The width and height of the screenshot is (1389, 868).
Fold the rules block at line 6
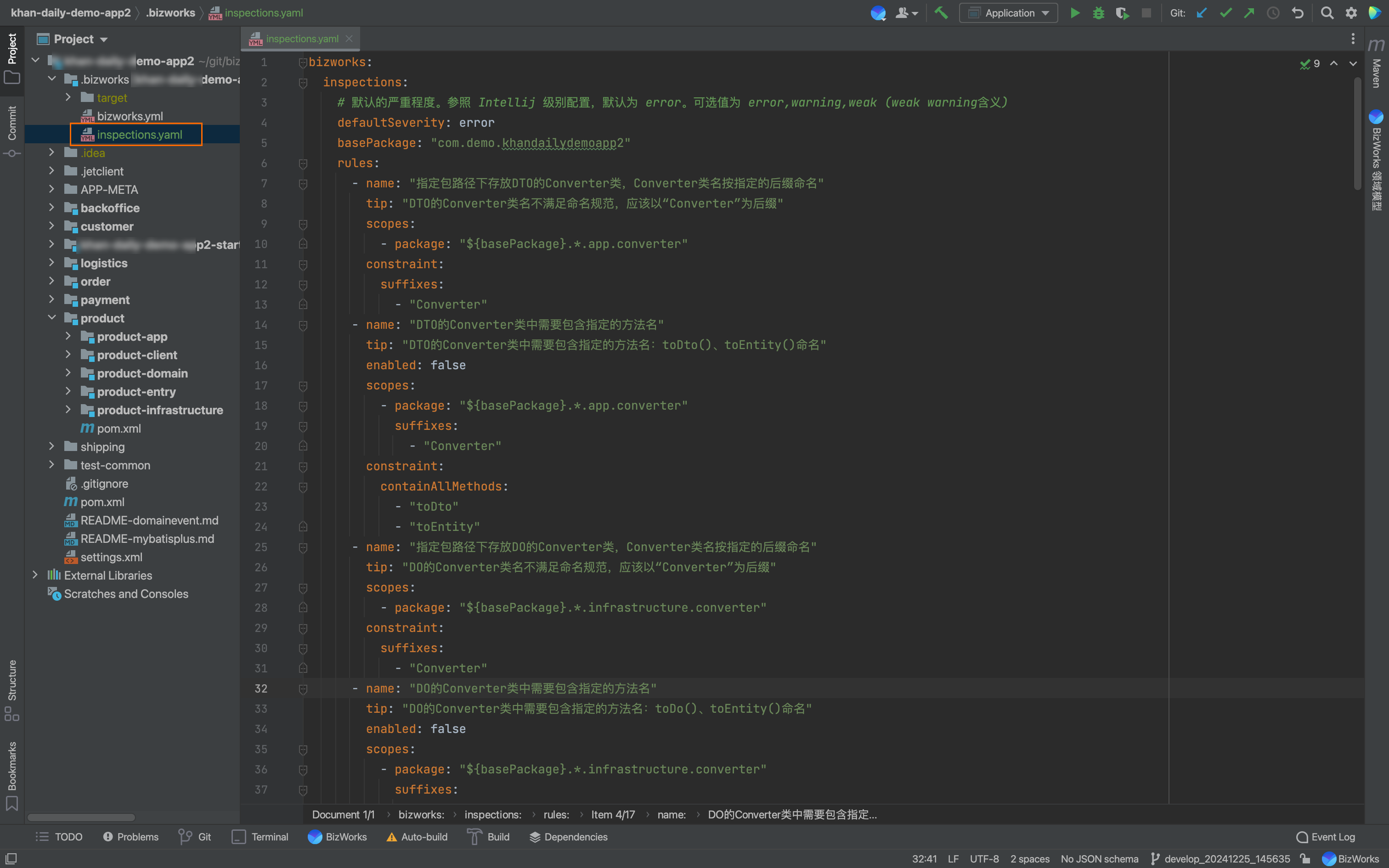(x=303, y=163)
